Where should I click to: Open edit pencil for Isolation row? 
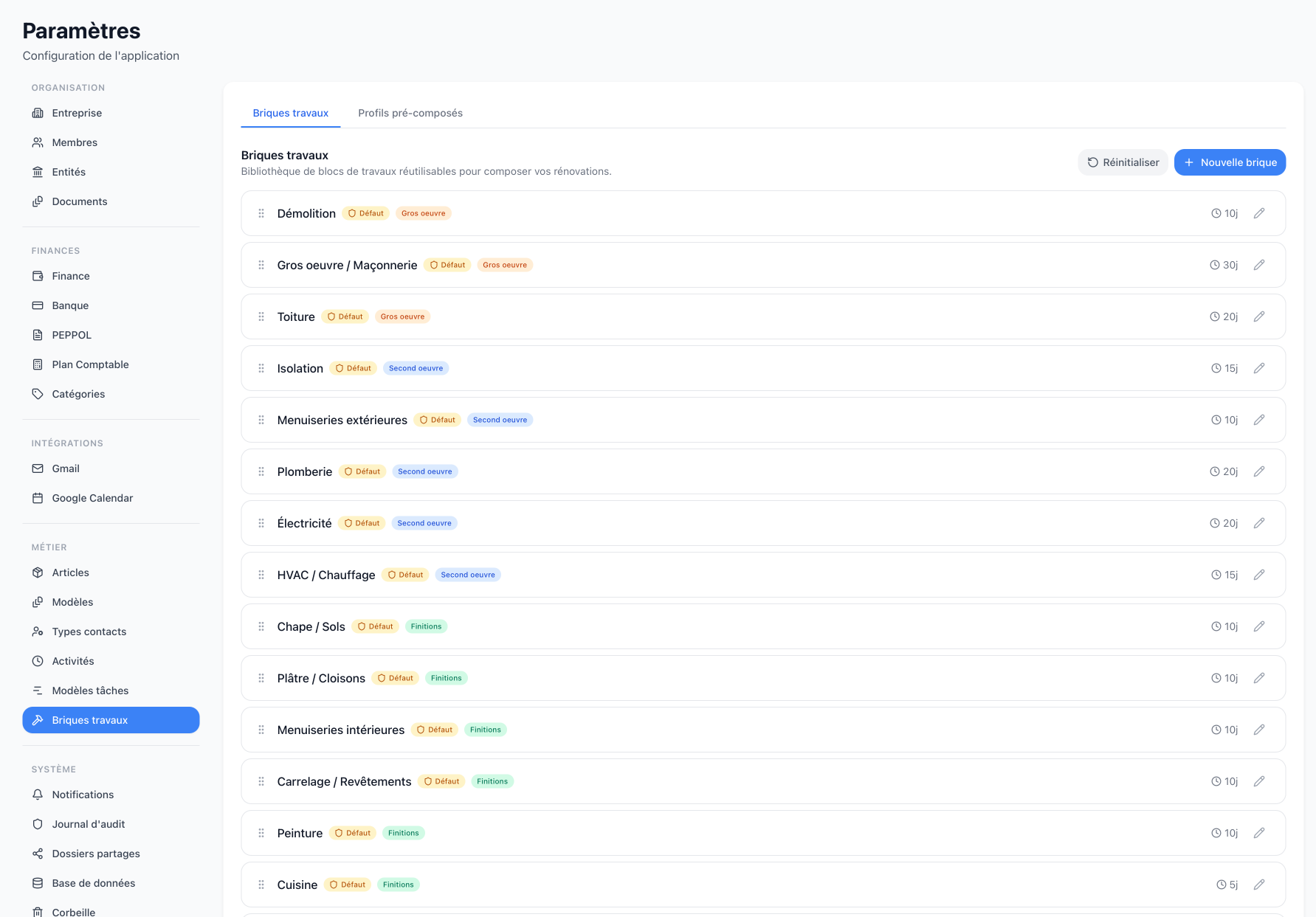(1259, 368)
